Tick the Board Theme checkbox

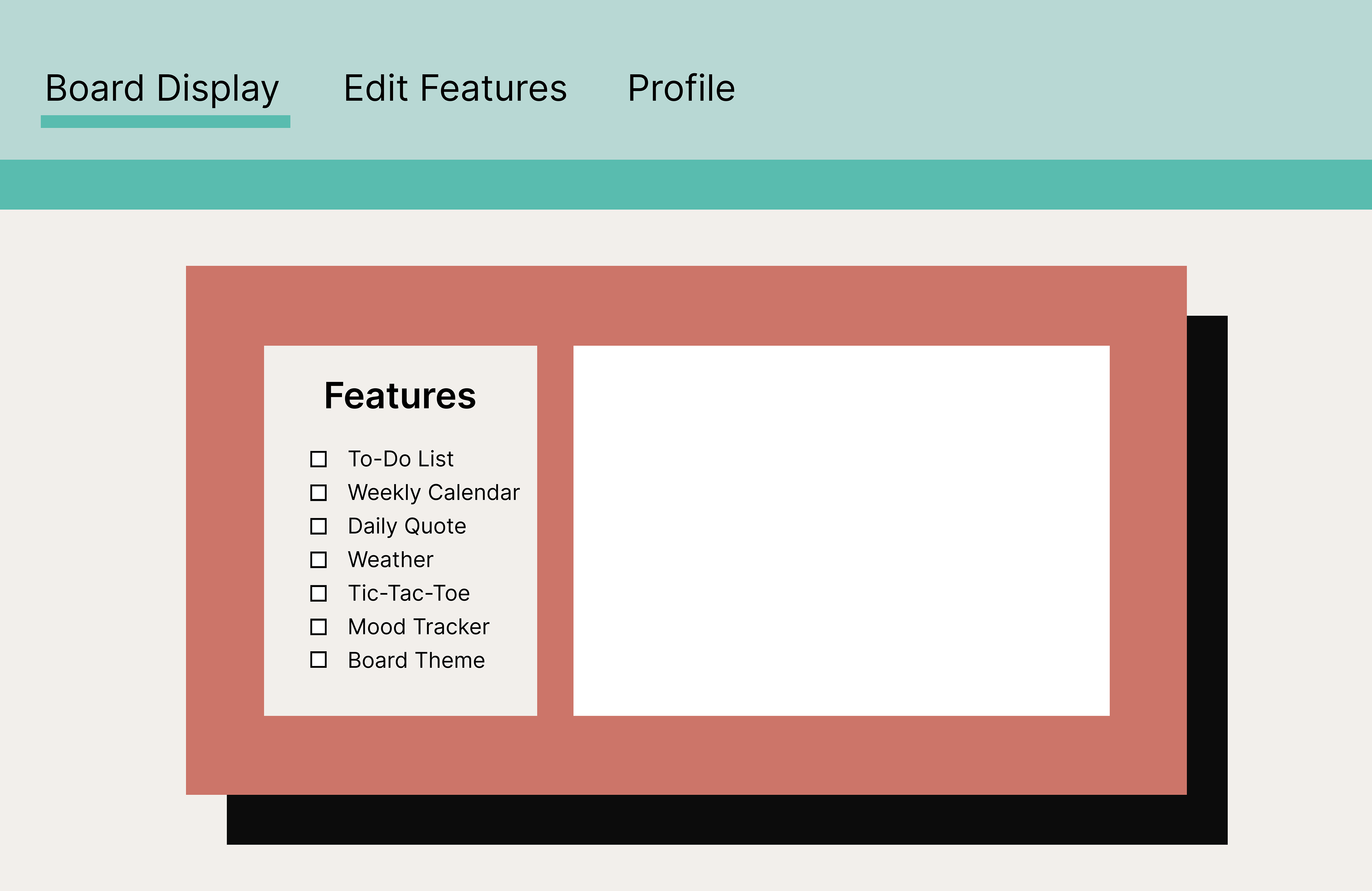point(318,659)
